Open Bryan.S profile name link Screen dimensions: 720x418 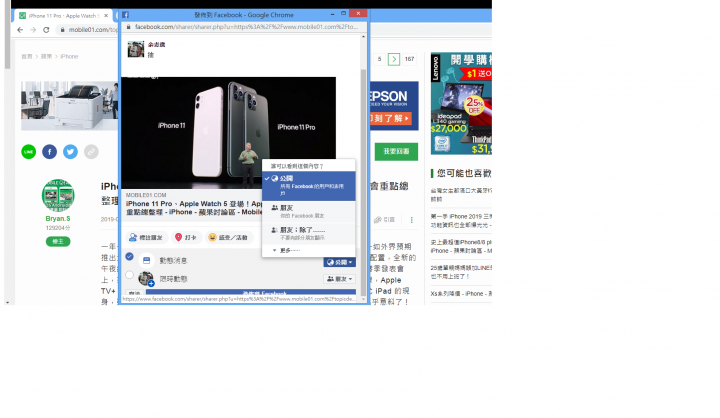click(x=58, y=219)
